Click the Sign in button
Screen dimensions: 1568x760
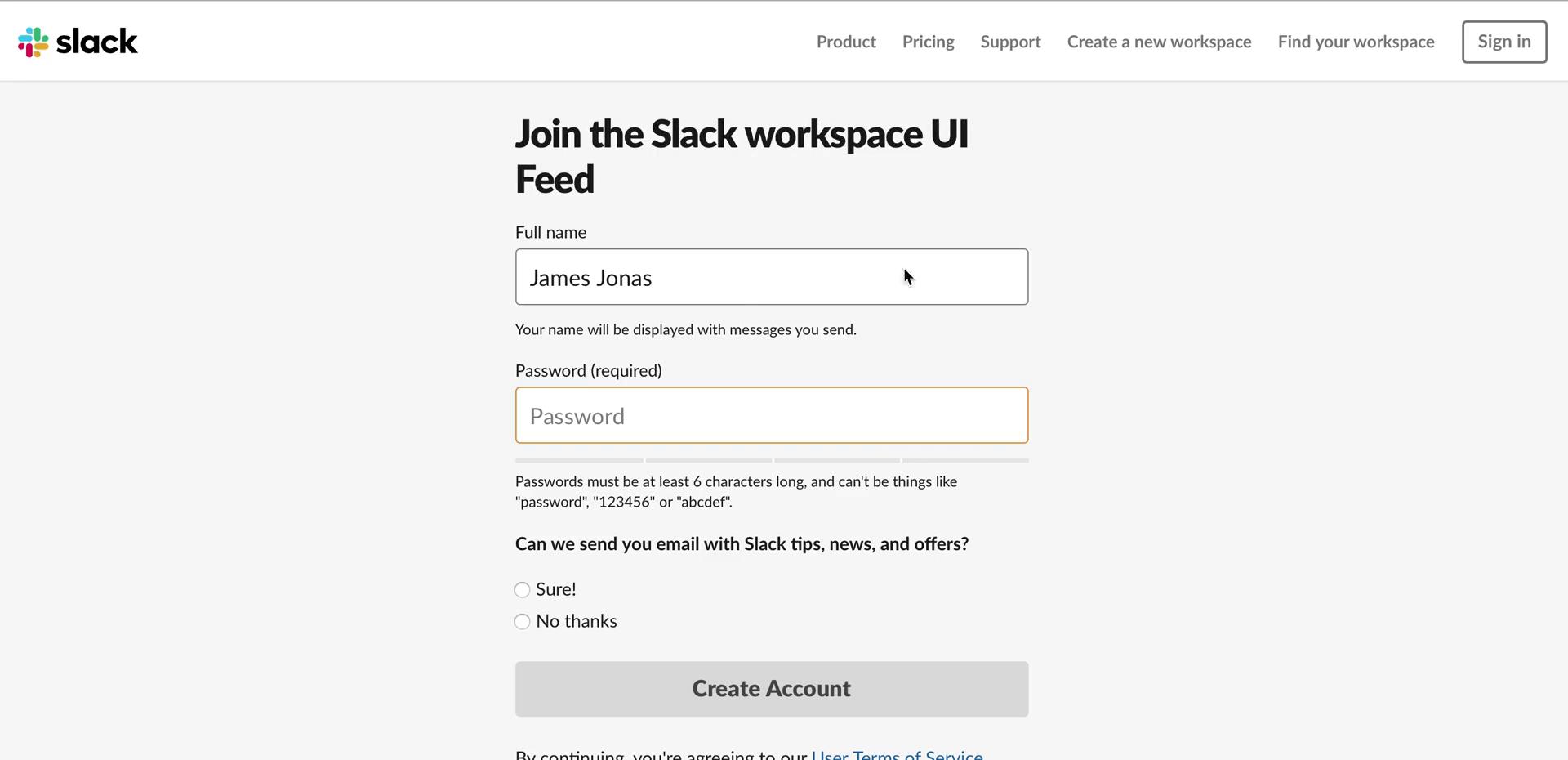[x=1504, y=42]
